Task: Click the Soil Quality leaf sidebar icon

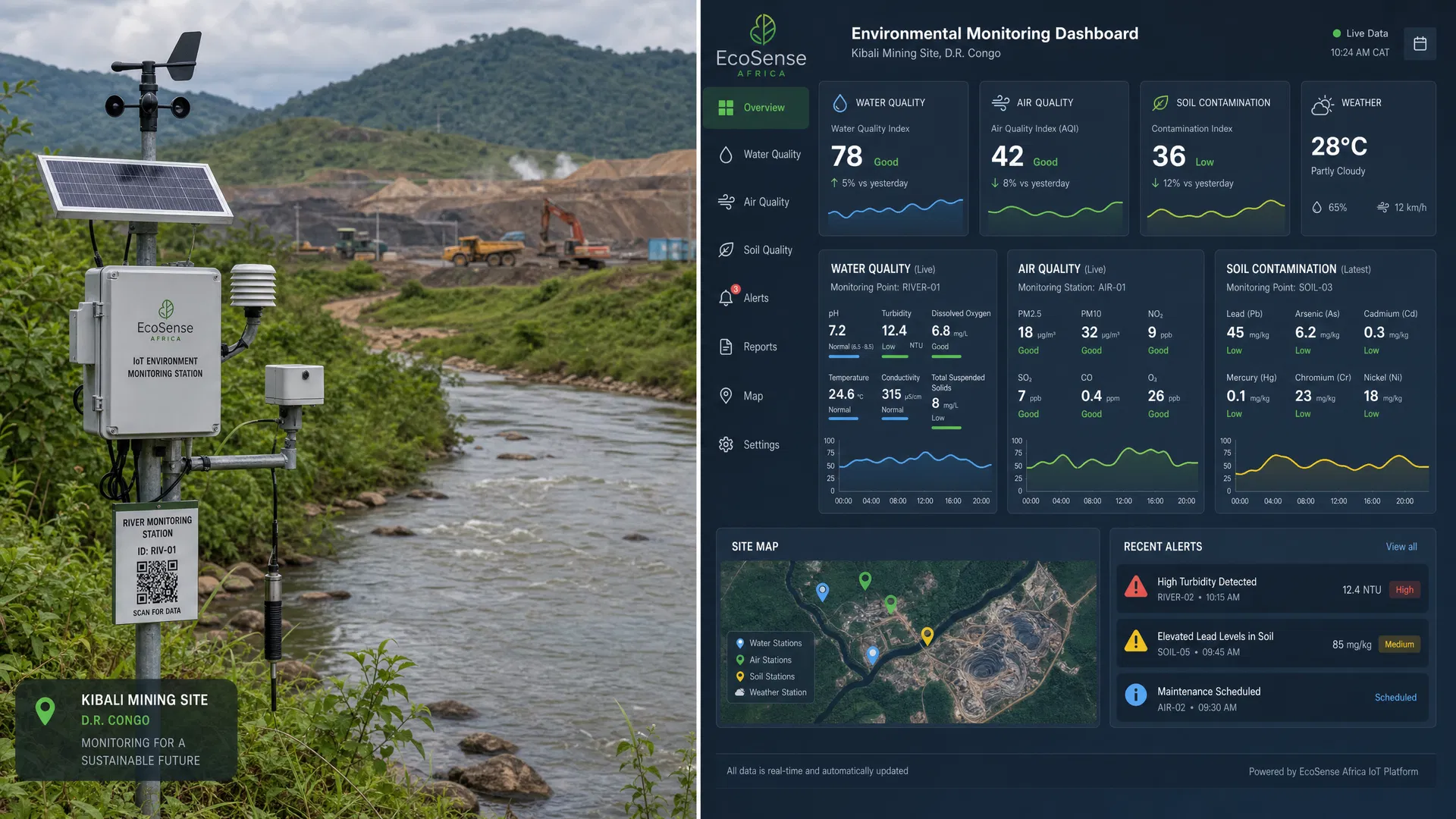Action: click(x=726, y=250)
